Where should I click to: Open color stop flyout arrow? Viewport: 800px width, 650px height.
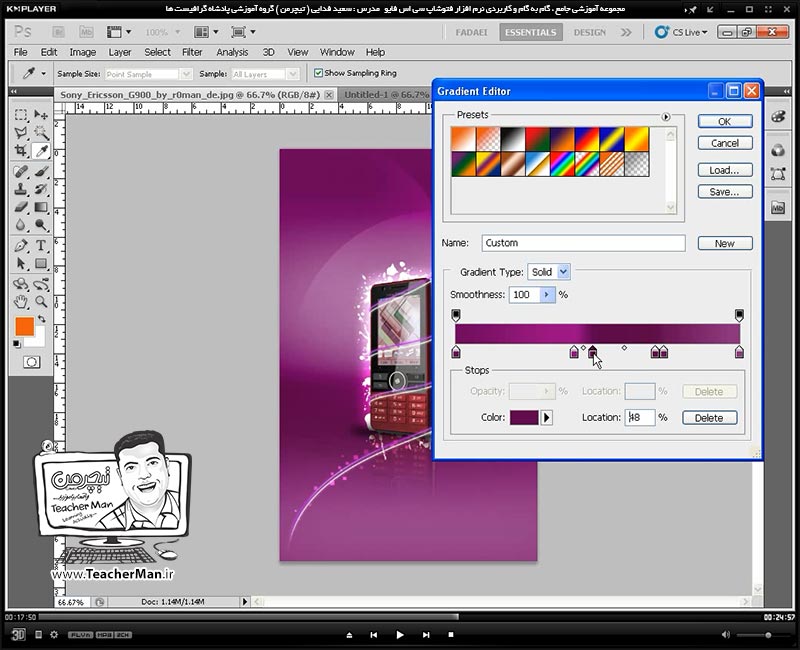pyautogui.click(x=546, y=417)
